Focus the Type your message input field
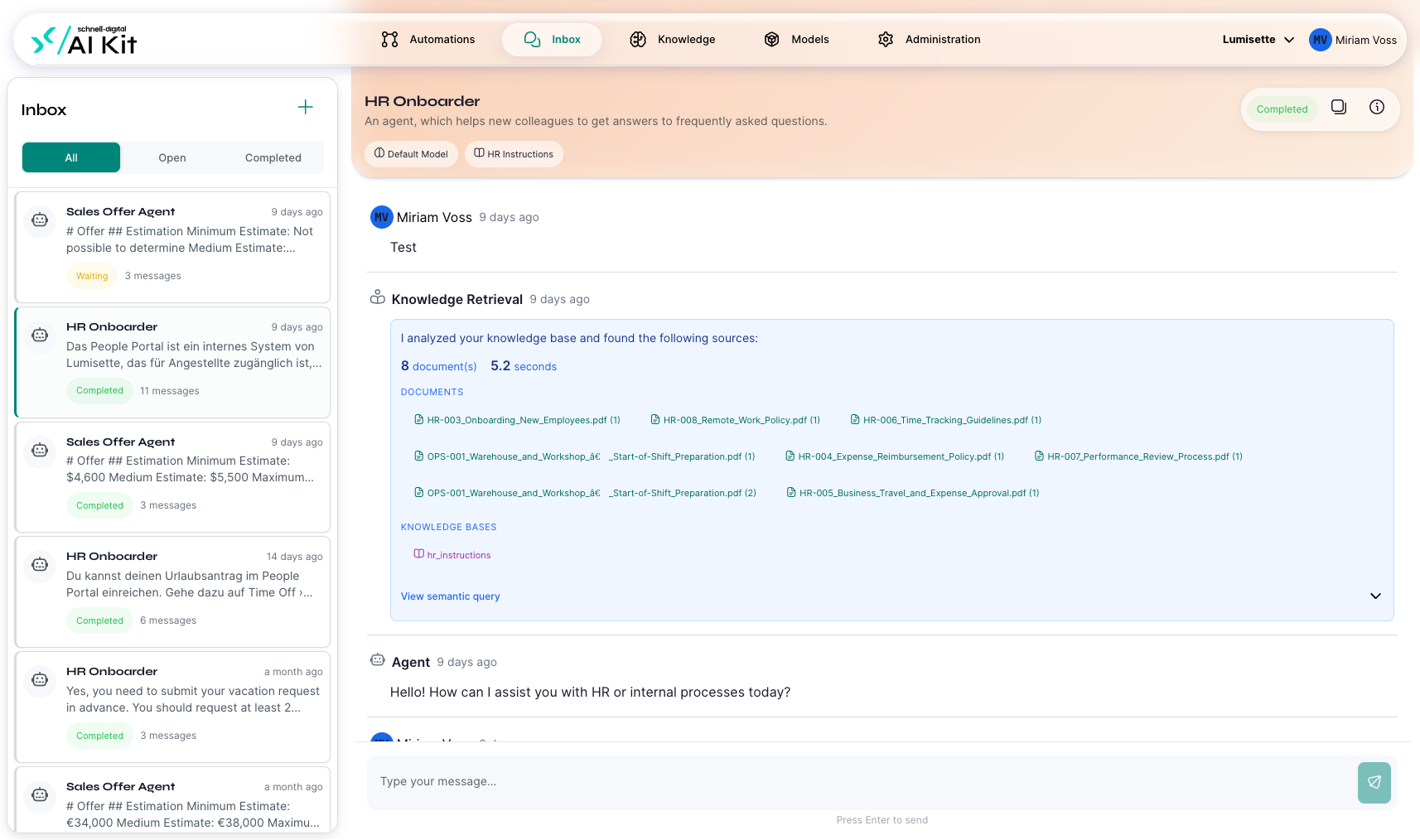 (x=860, y=782)
